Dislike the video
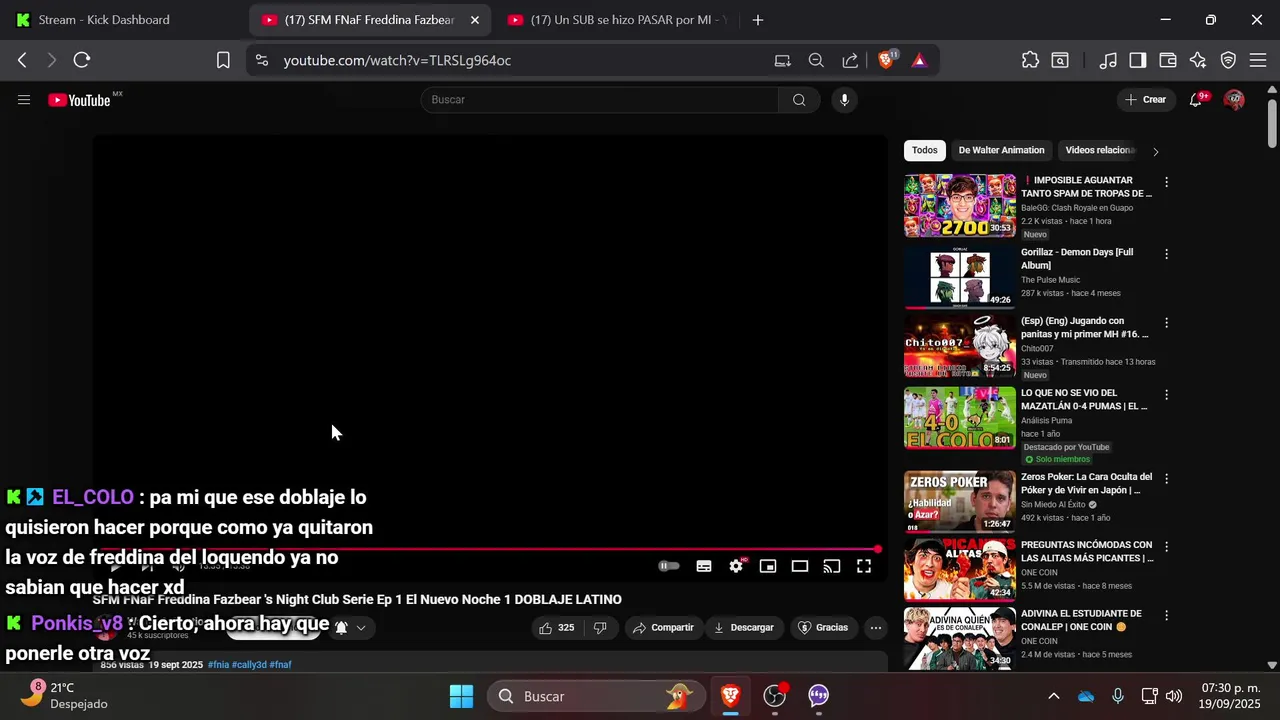Viewport: 1280px width, 720px height. [600, 628]
